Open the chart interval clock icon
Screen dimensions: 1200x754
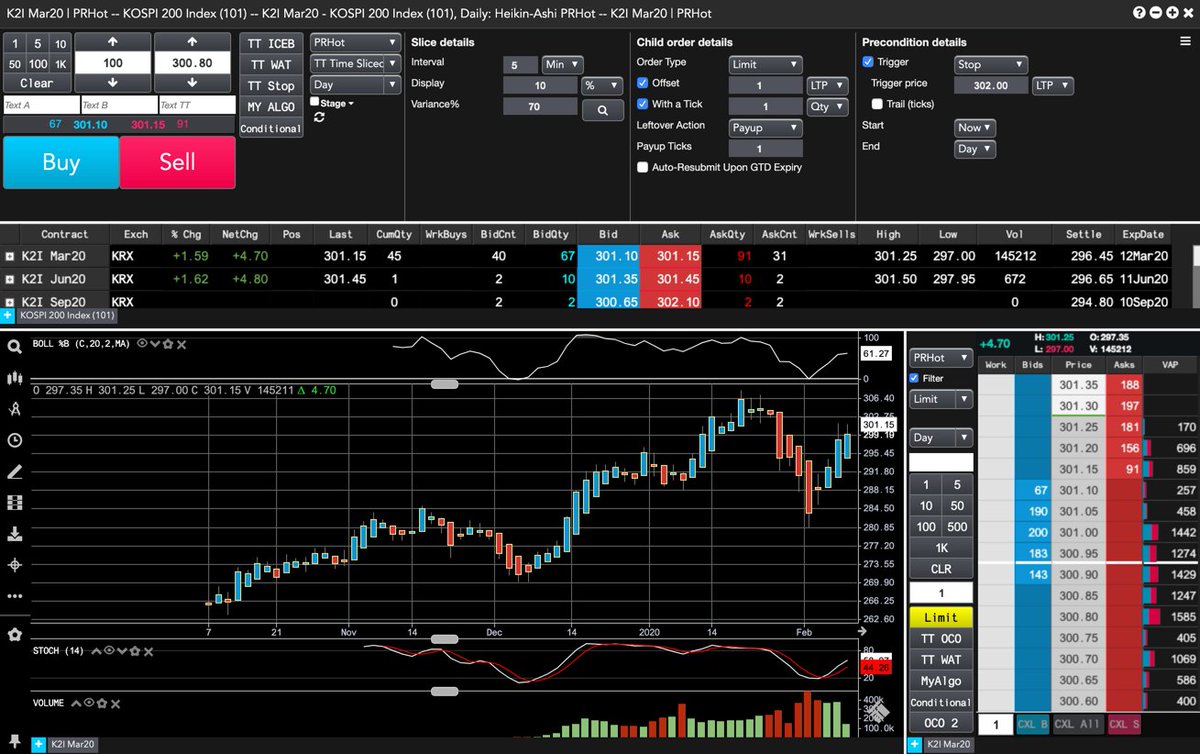(14, 440)
